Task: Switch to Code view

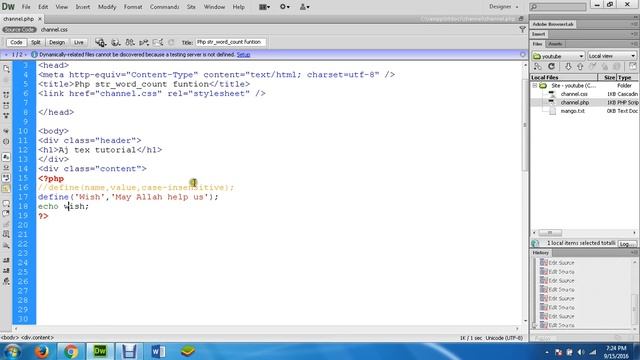Action: [16, 42]
